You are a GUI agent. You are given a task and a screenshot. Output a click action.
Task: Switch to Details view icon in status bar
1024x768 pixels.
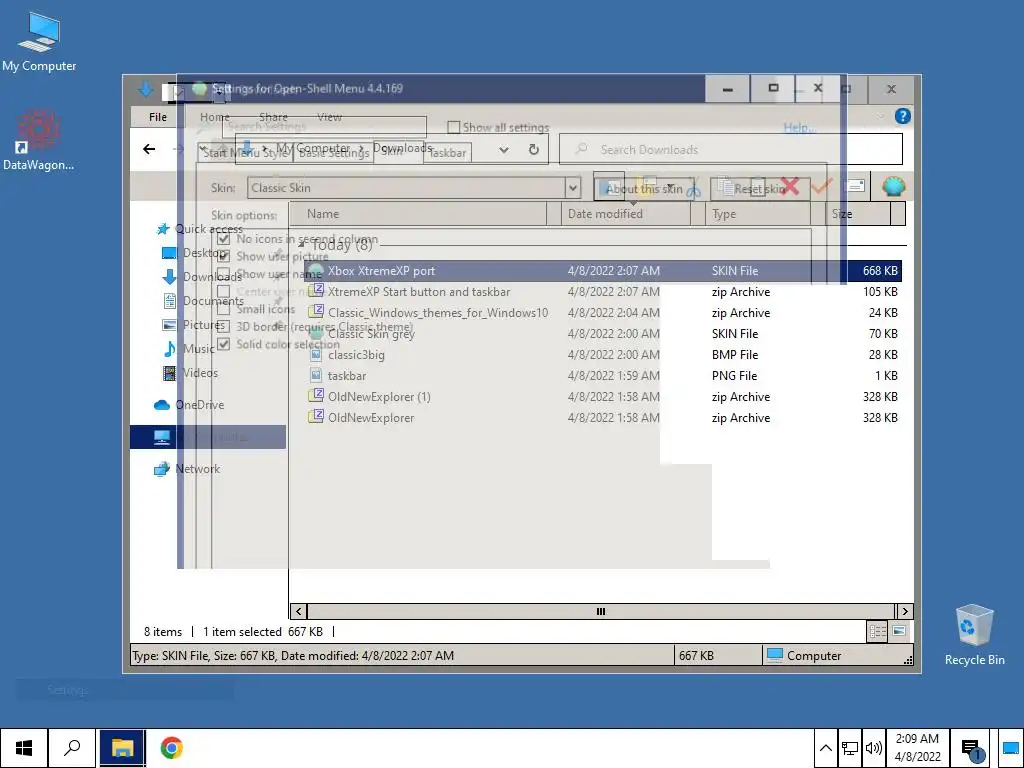click(x=877, y=631)
